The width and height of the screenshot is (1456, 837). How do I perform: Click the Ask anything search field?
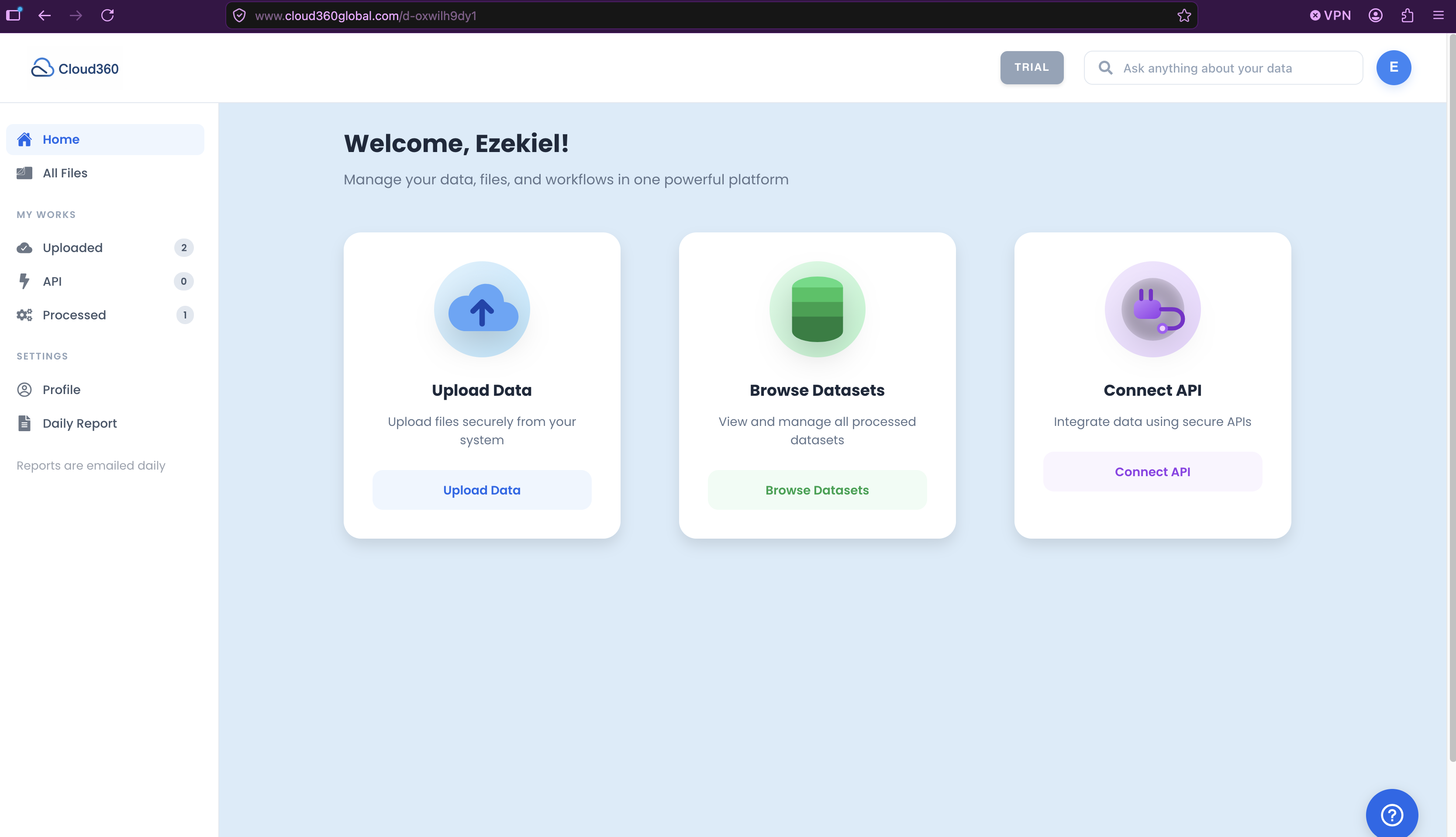tap(1222, 67)
